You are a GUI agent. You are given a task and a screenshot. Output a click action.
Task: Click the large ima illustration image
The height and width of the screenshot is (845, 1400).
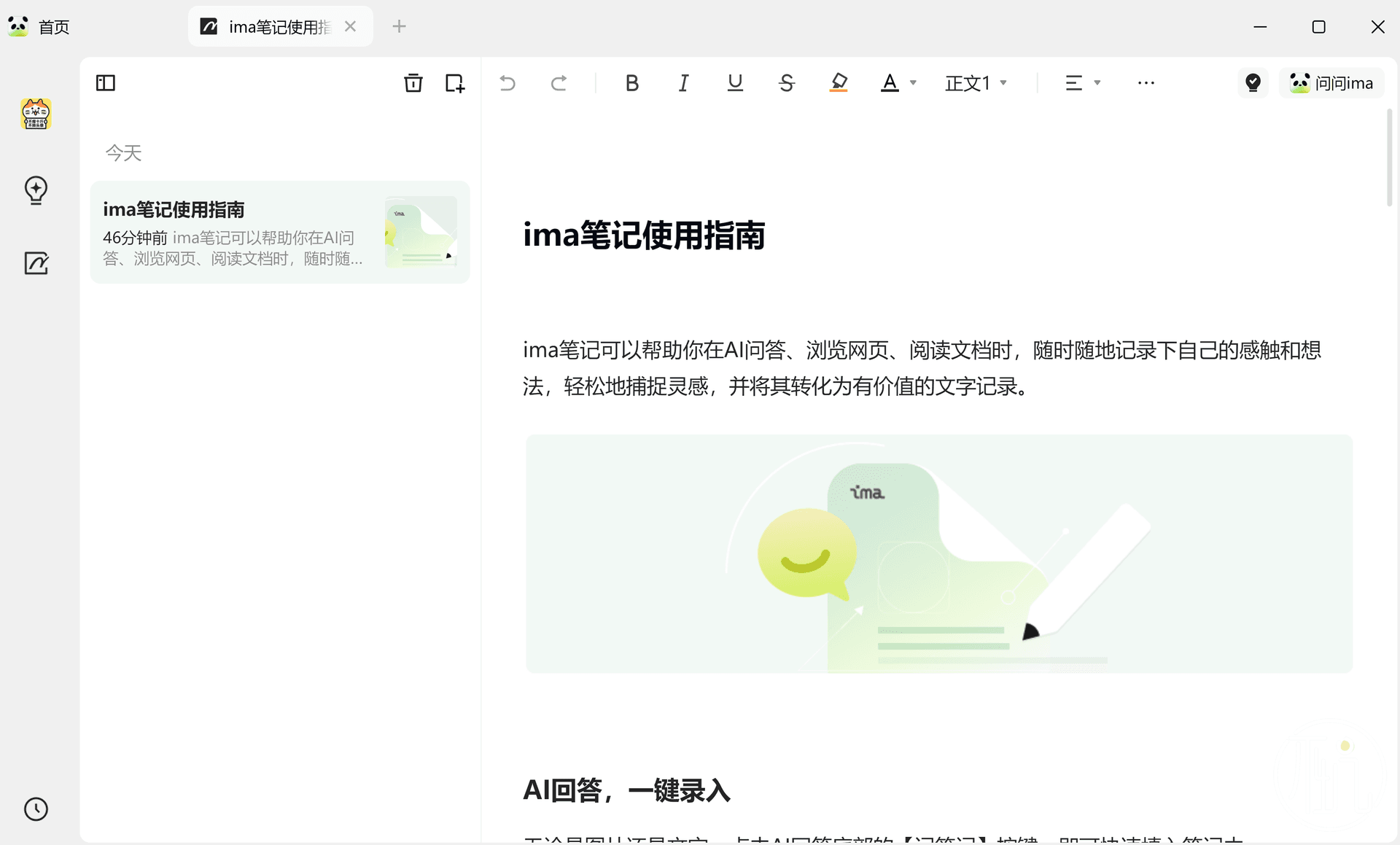pos(939,554)
